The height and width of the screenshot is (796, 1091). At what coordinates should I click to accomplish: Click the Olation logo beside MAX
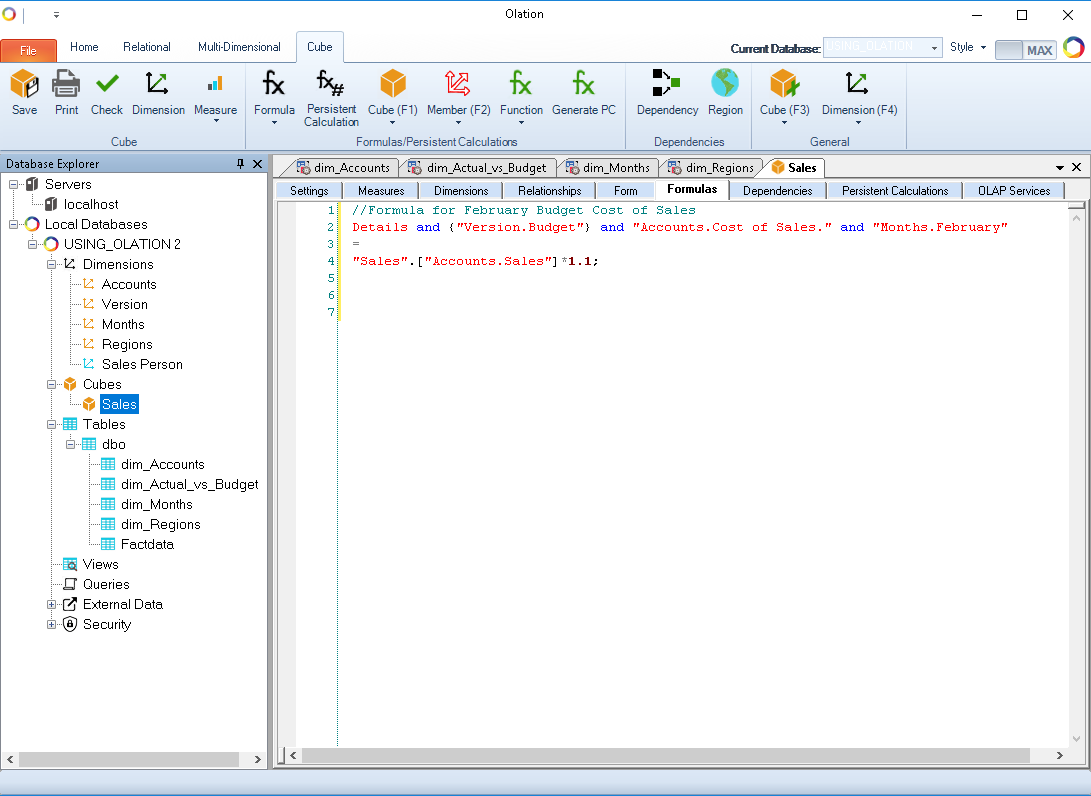(1074, 48)
